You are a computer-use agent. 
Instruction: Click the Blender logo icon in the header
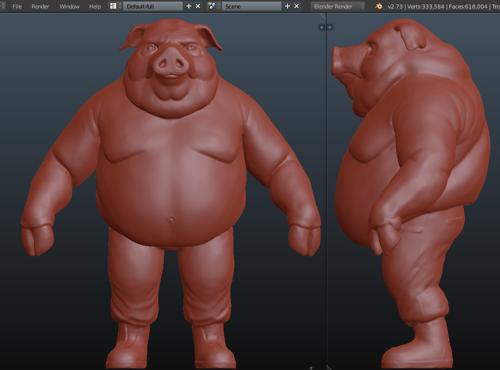point(379,6)
